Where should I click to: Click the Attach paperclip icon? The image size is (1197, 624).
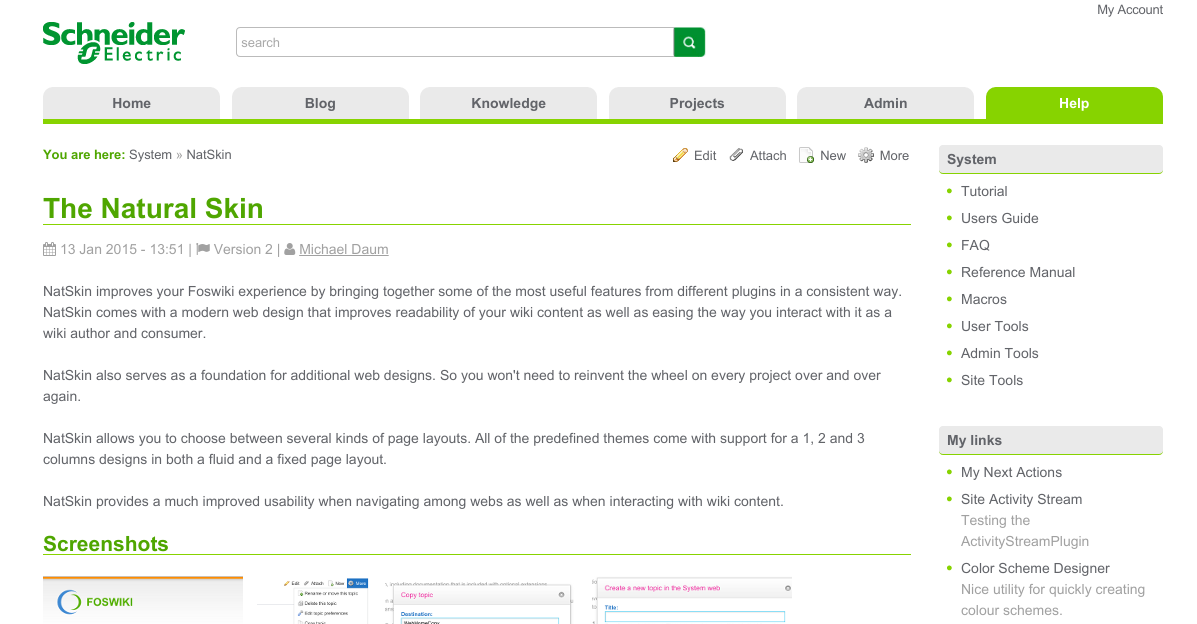tap(737, 155)
